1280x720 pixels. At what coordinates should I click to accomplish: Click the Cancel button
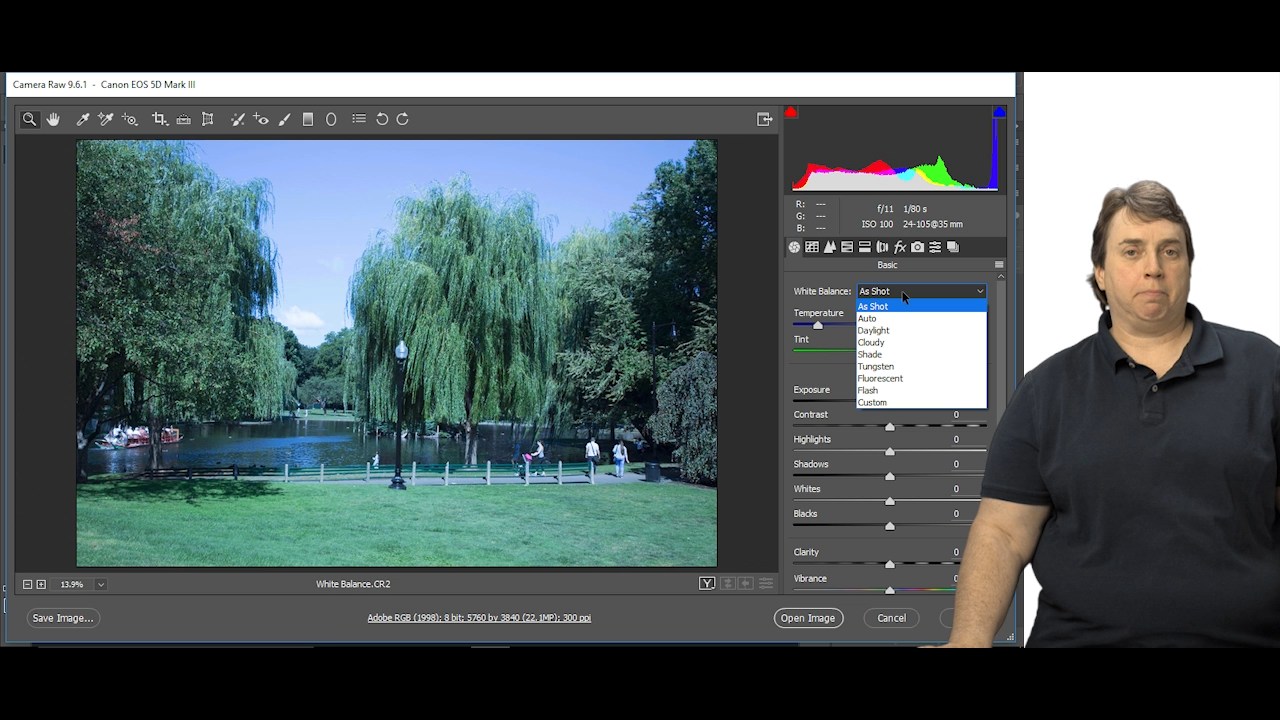(x=891, y=618)
